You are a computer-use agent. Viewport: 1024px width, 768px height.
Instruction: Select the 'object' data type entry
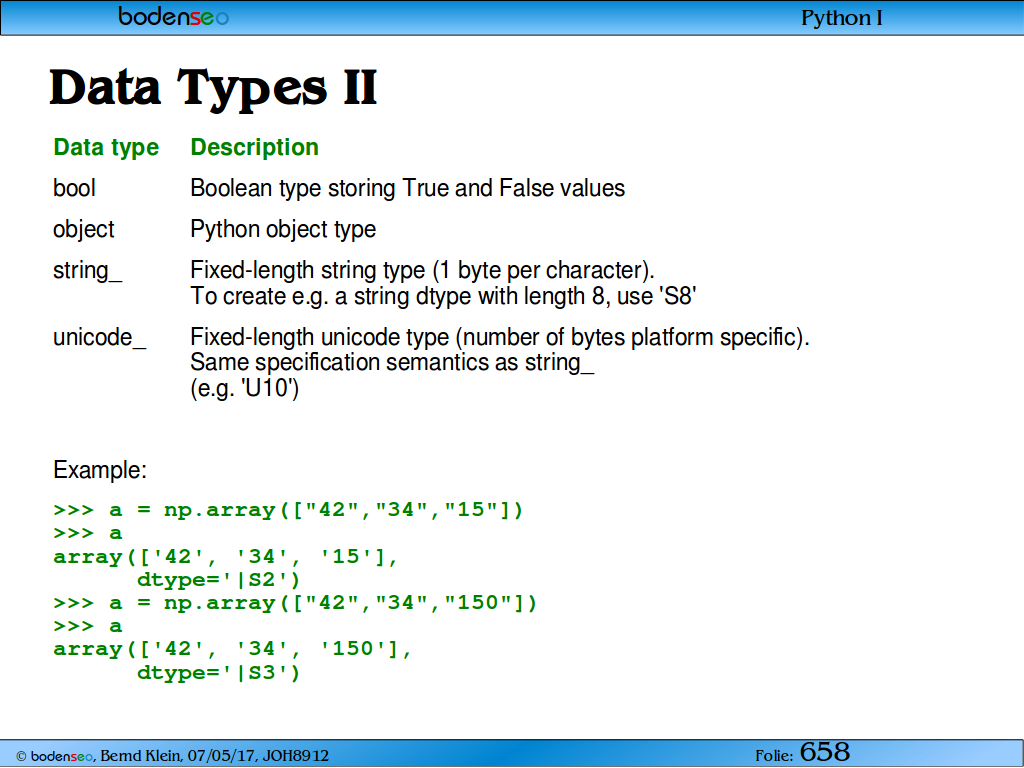84,229
